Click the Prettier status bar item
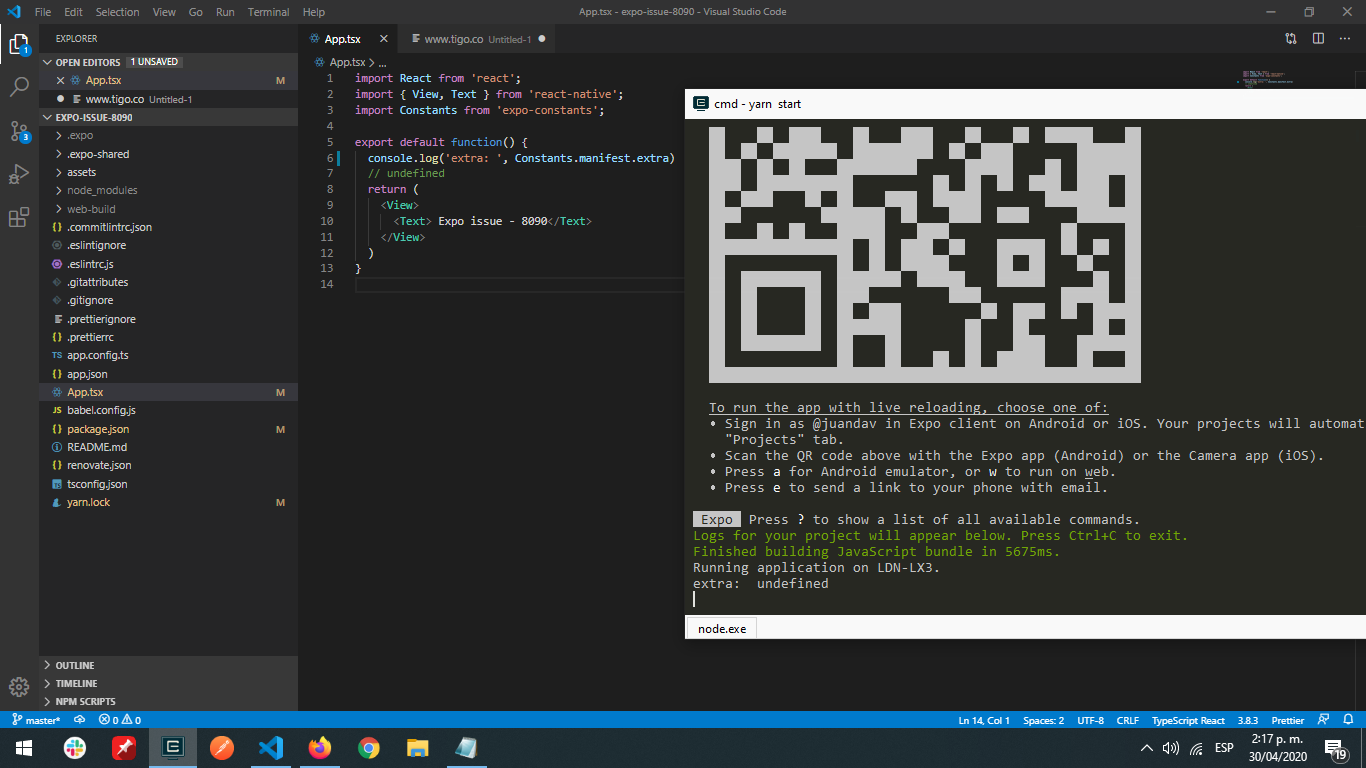The image size is (1366, 768). pos(1287,720)
